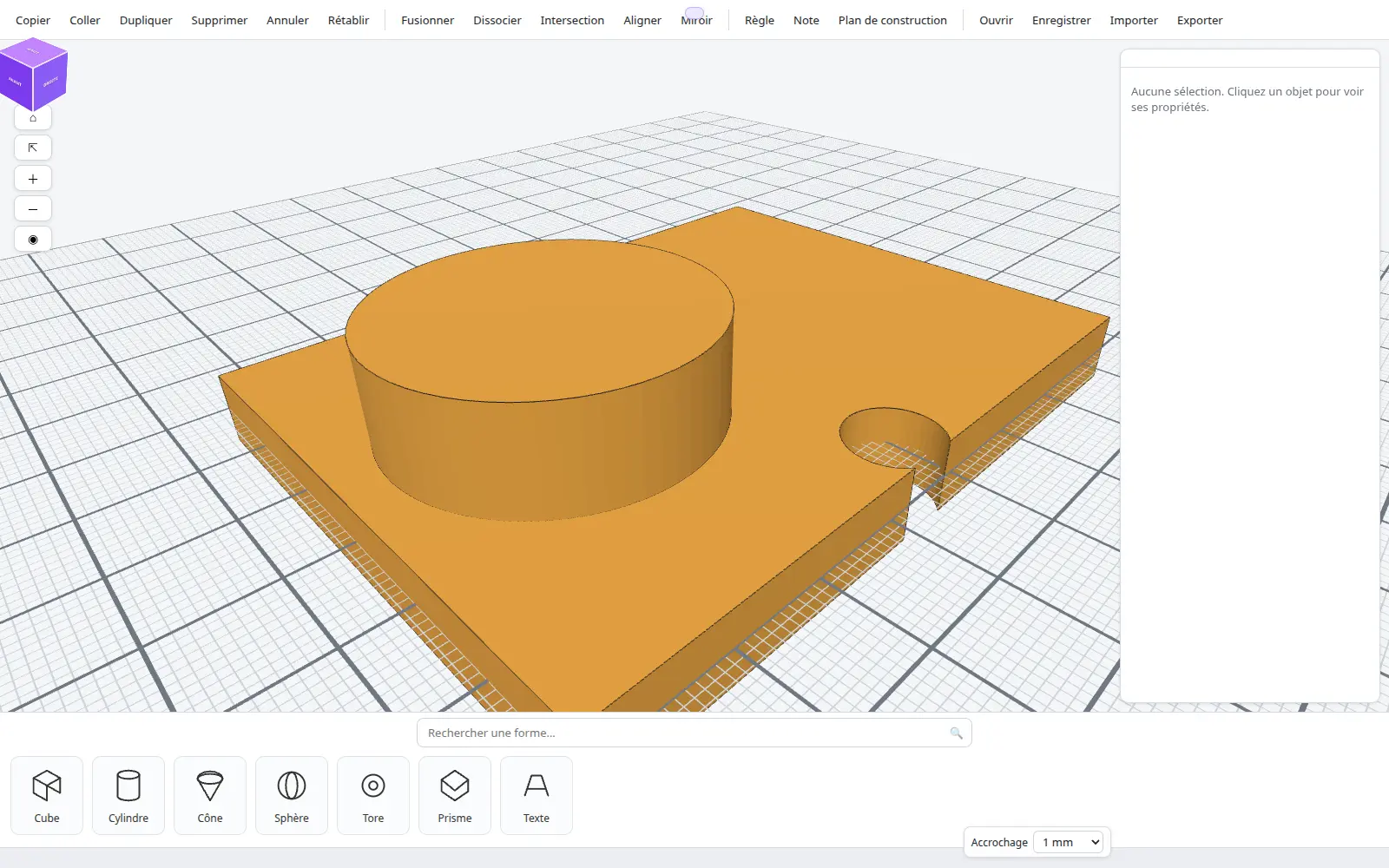Screen dimensions: 1389x868
Task: Select the Note tool
Action: (806, 20)
